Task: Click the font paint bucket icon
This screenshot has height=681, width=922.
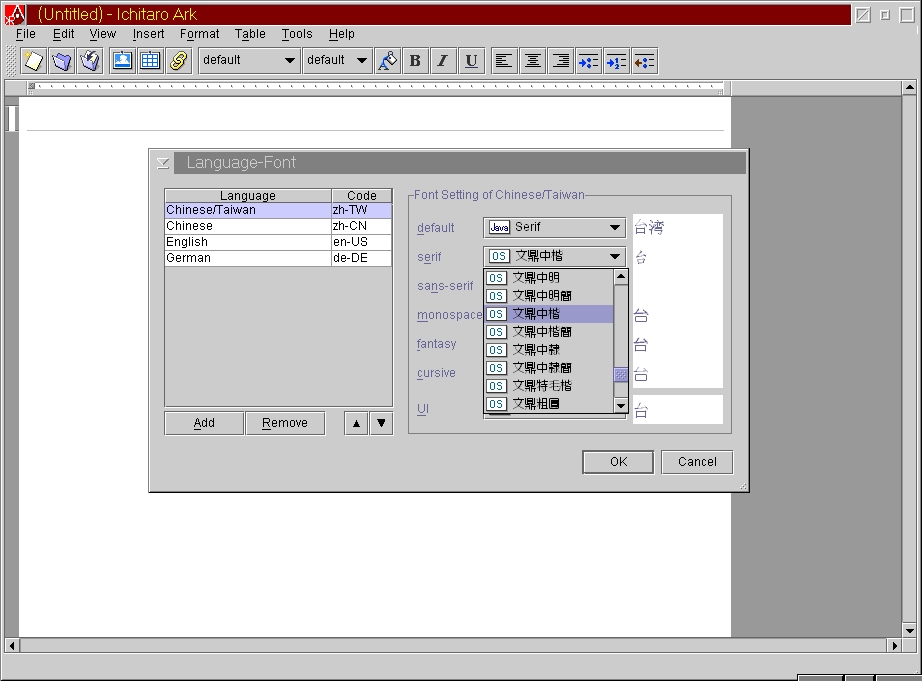Action: tap(387, 61)
